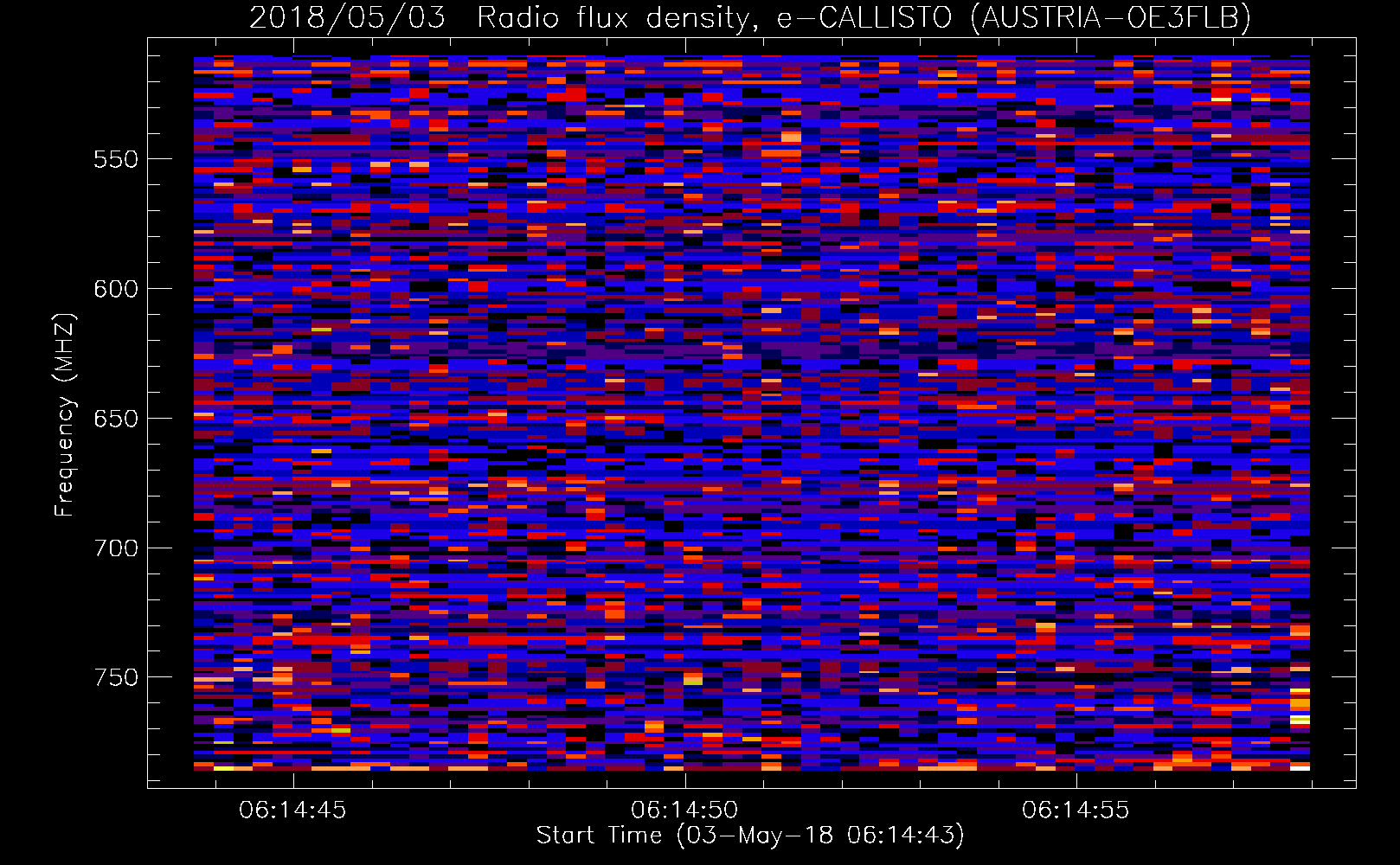Click the 750 frequency tick label
The image size is (1400, 865).
click(x=116, y=677)
